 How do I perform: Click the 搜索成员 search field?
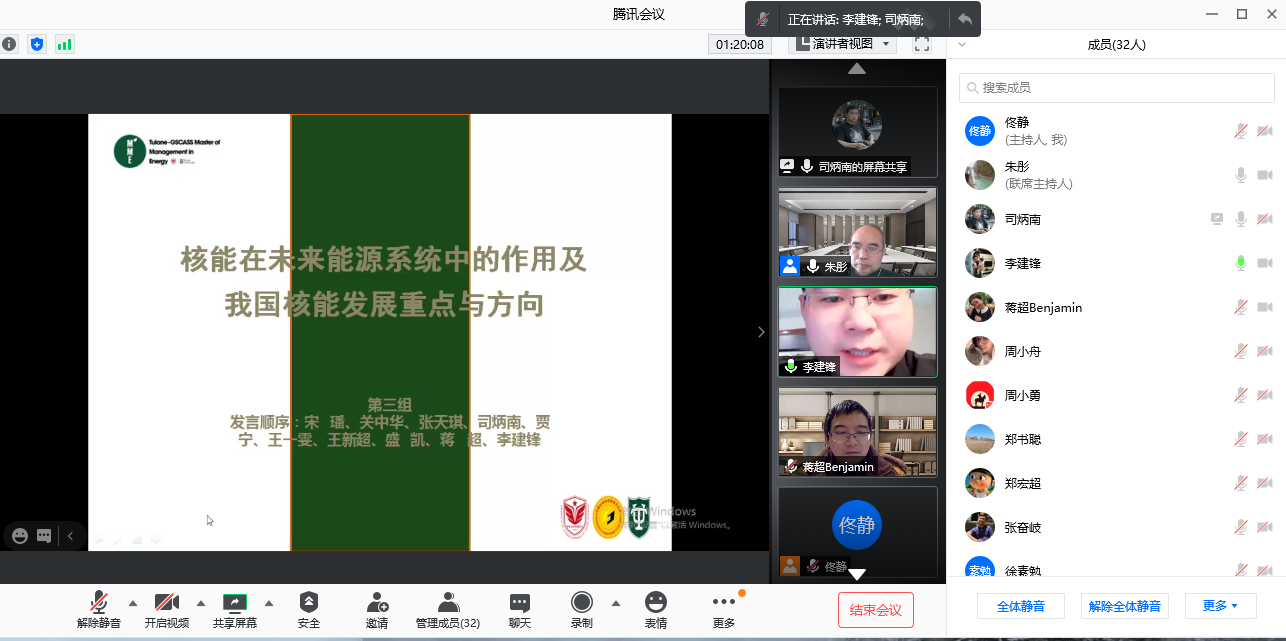click(1116, 88)
